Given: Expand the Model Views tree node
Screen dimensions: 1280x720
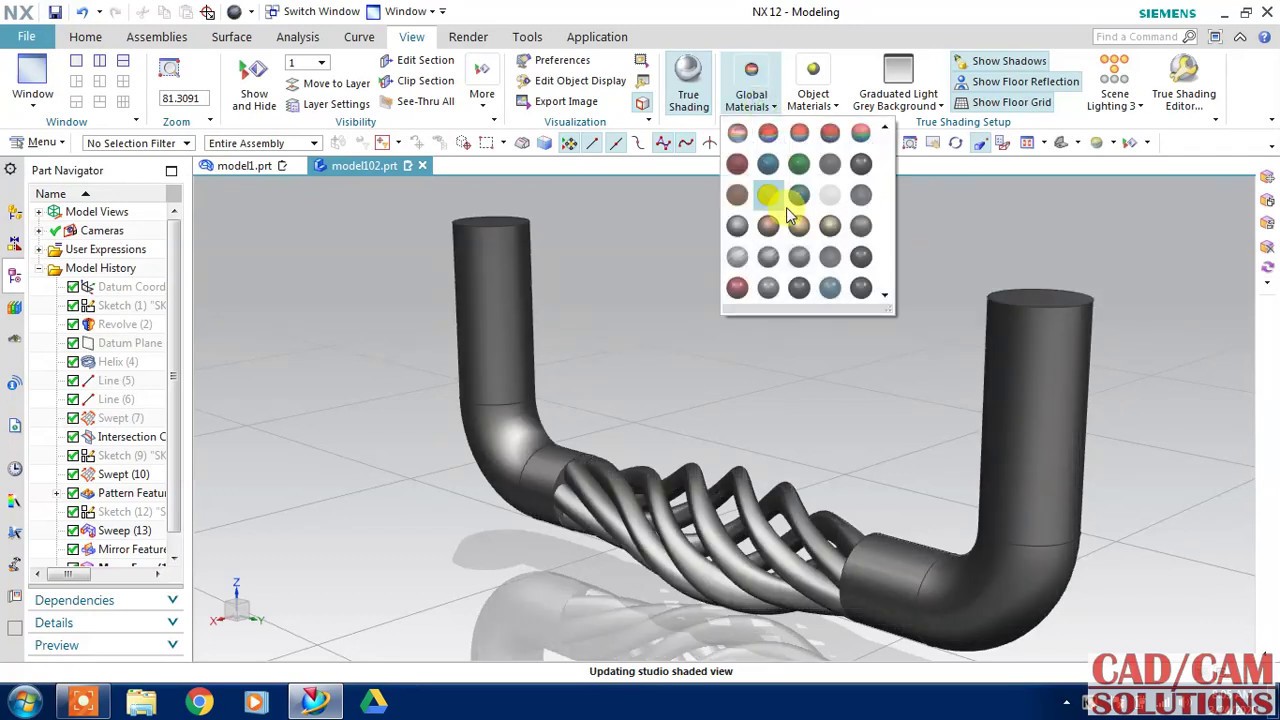Looking at the screenshot, I should click(39, 212).
